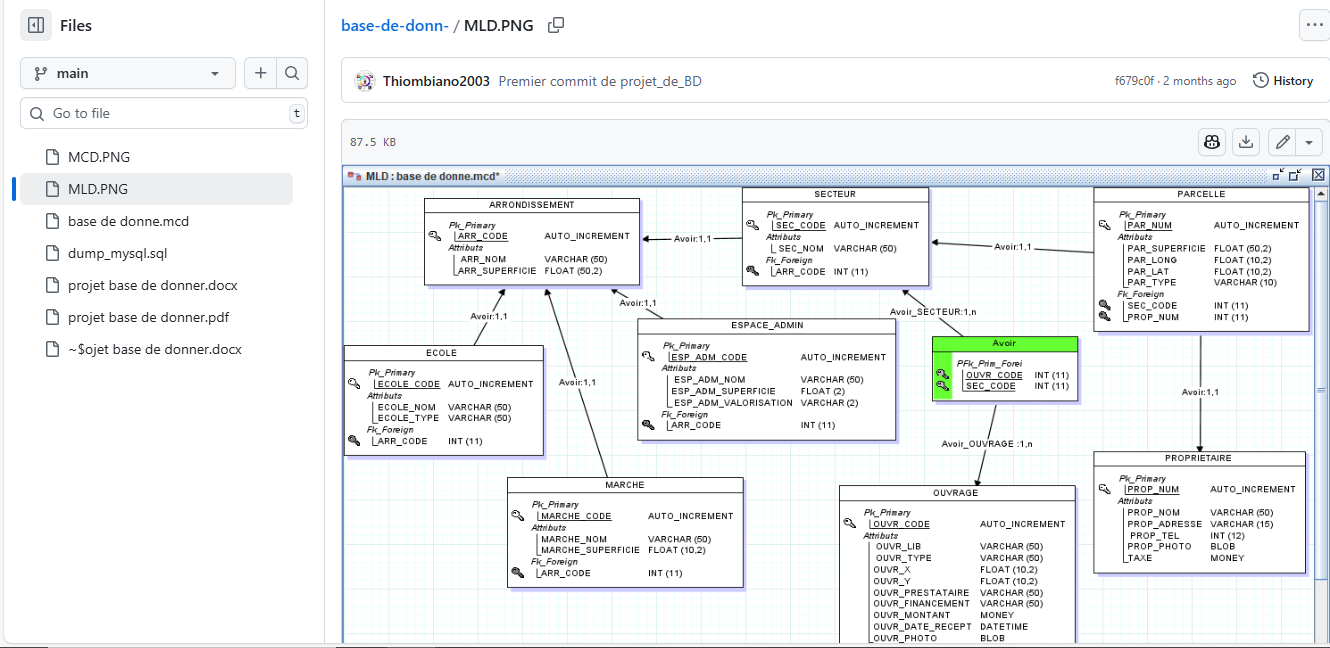Click the green Avoir table header in the diagram
Viewport: 1330px width, 648px height.
(x=1005, y=344)
